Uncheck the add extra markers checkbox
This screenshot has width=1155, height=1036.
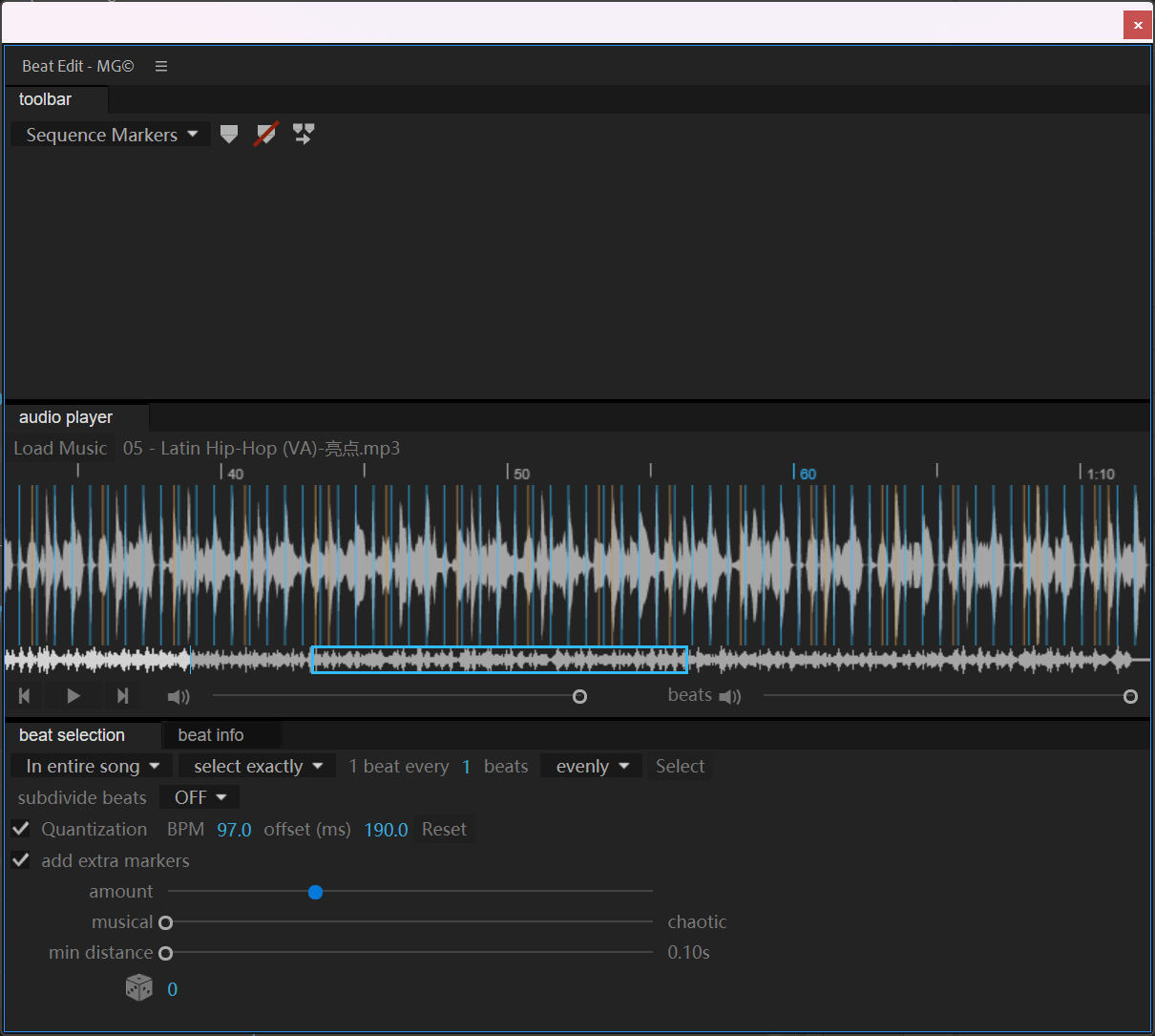(21, 859)
